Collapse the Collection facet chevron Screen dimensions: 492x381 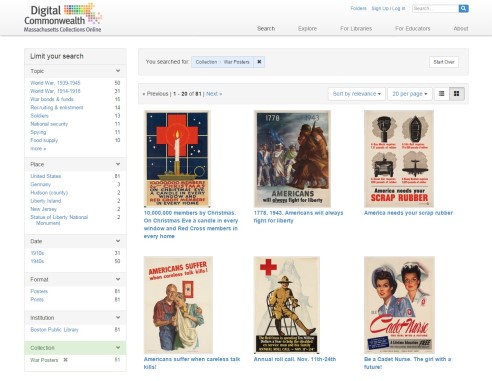pyautogui.click(x=118, y=347)
